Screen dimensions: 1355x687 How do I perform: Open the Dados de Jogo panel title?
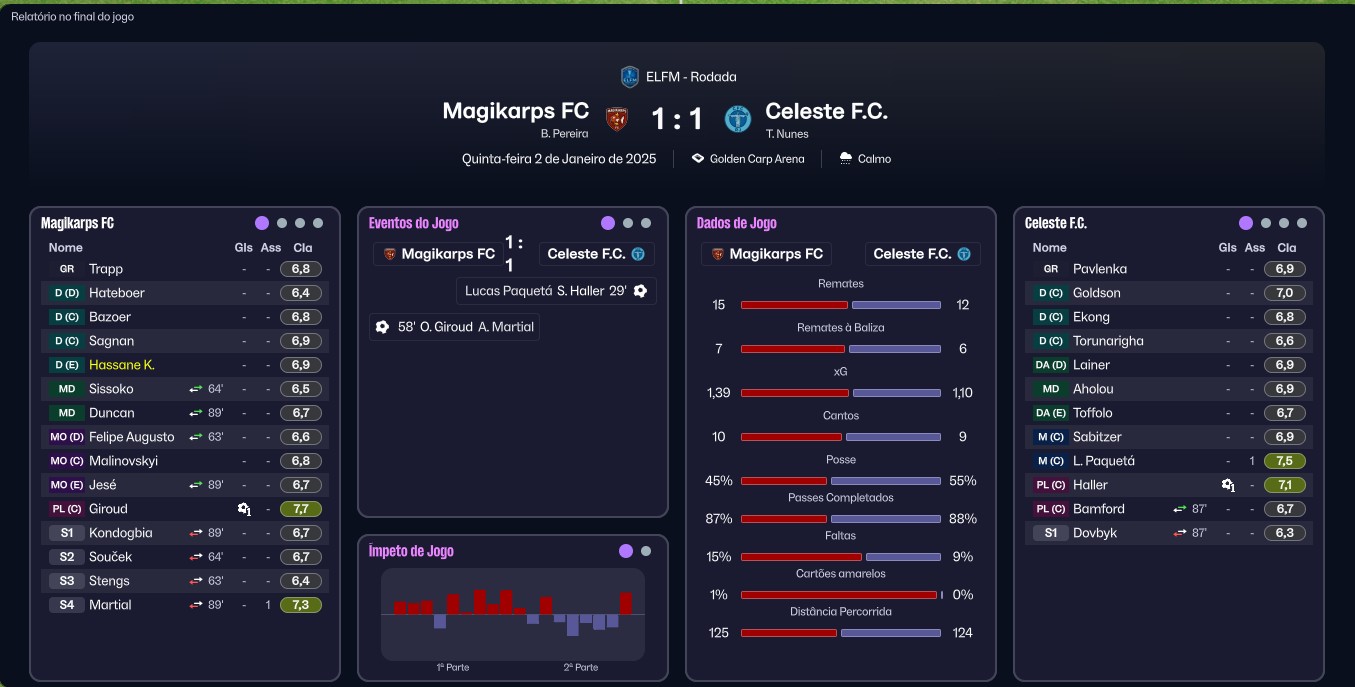point(736,223)
